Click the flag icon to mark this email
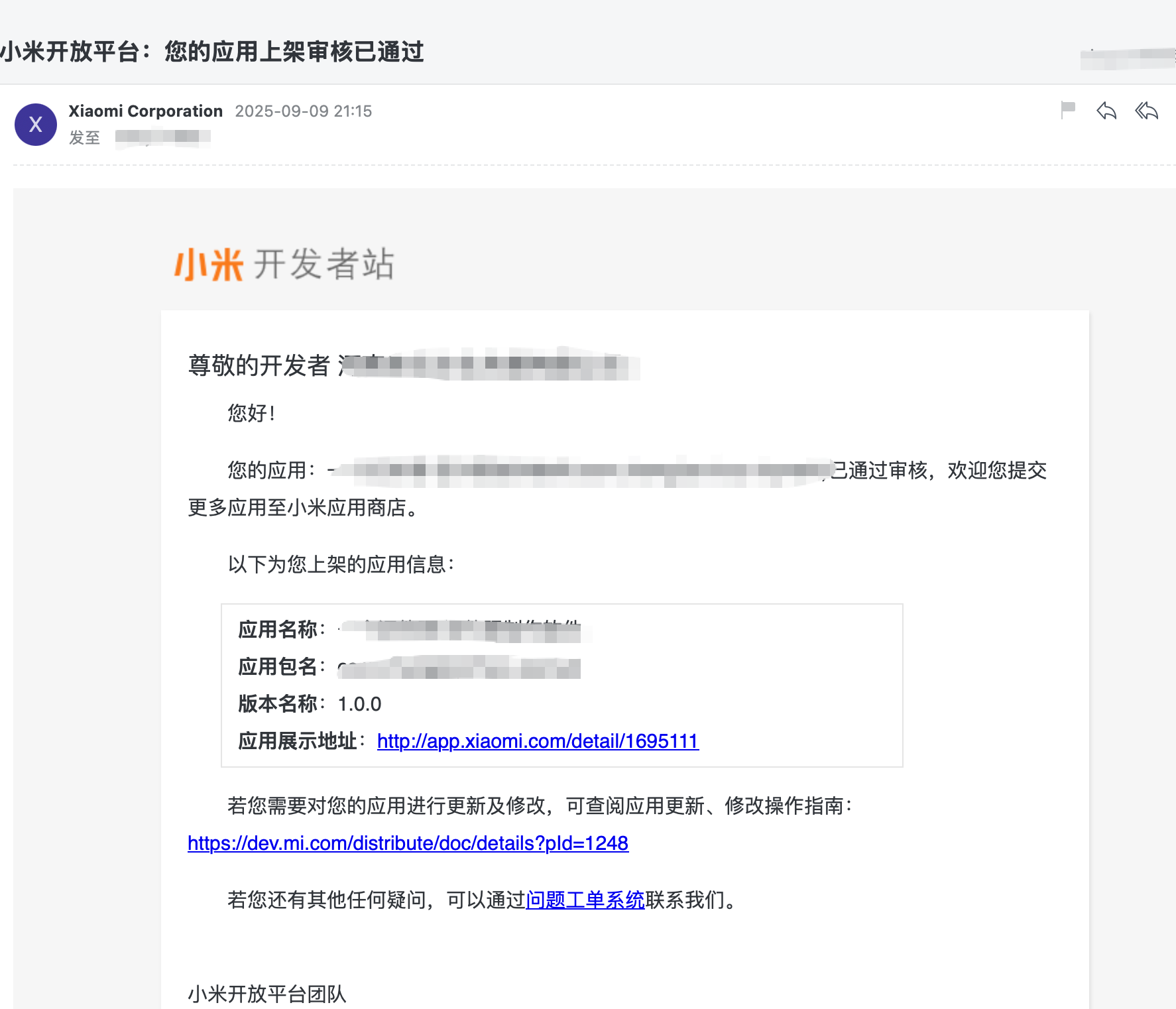 pyautogui.click(x=1067, y=110)
